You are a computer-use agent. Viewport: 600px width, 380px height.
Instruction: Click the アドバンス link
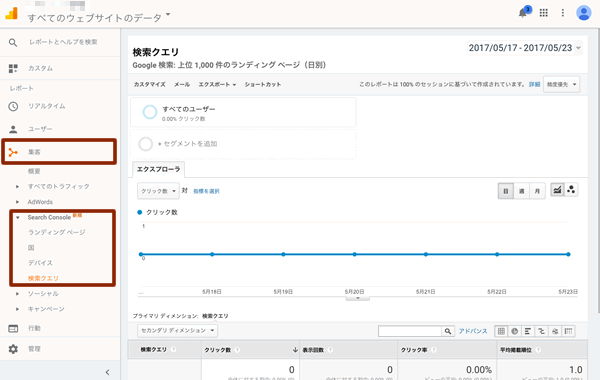pyautogui.click(x=473, y=331)
